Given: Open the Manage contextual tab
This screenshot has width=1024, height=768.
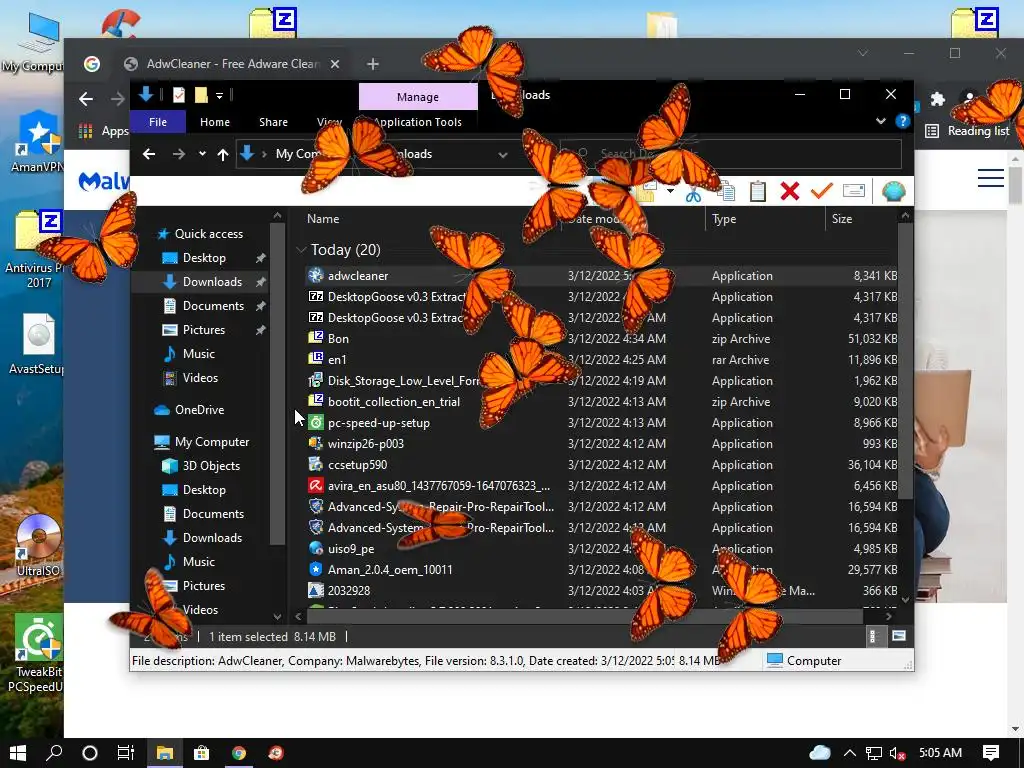Looking at the screenshot, I should [x=418, y=97].
